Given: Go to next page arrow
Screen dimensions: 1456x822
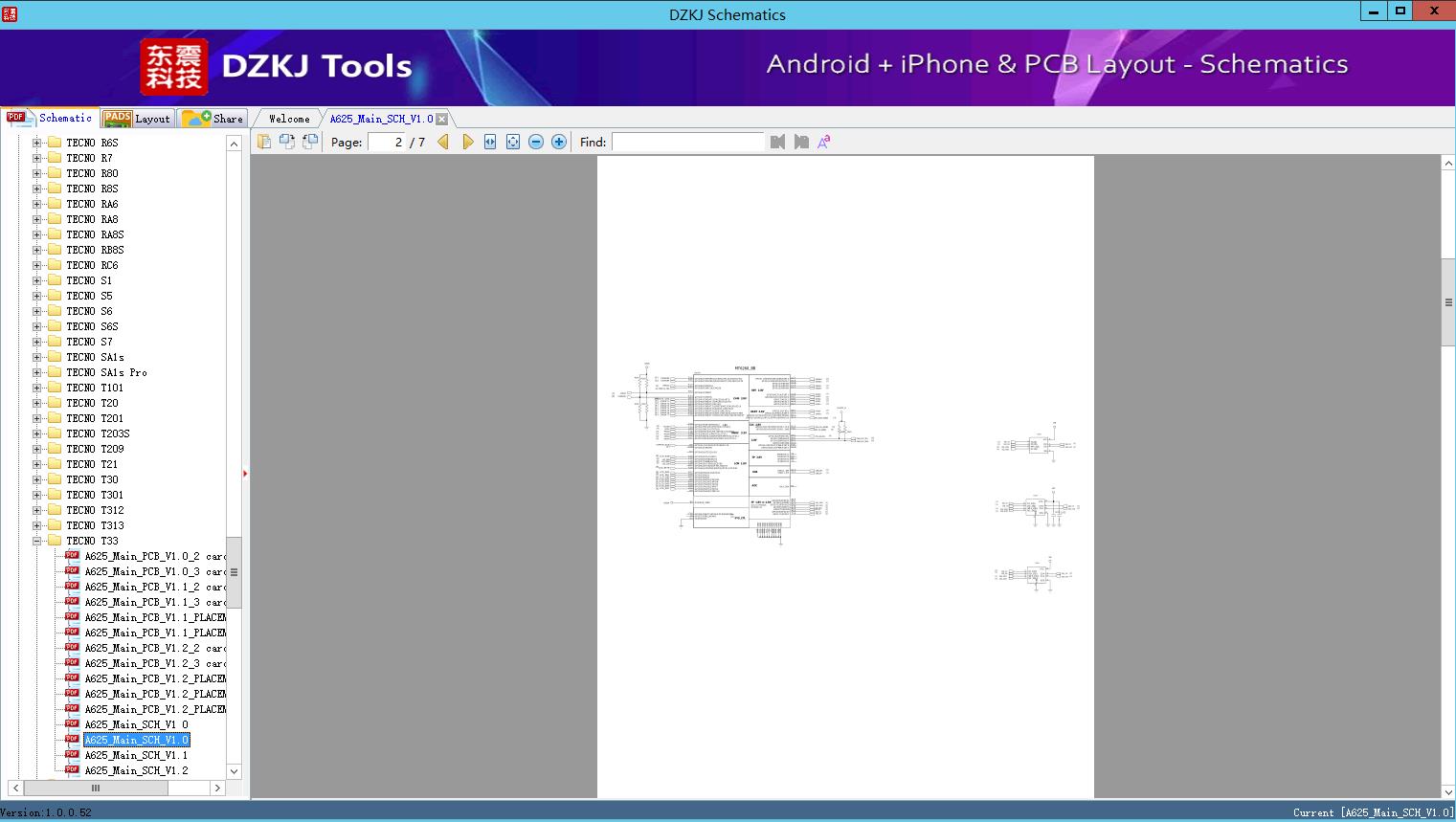Looking at the screenshot, I should [x=467, y=142].
